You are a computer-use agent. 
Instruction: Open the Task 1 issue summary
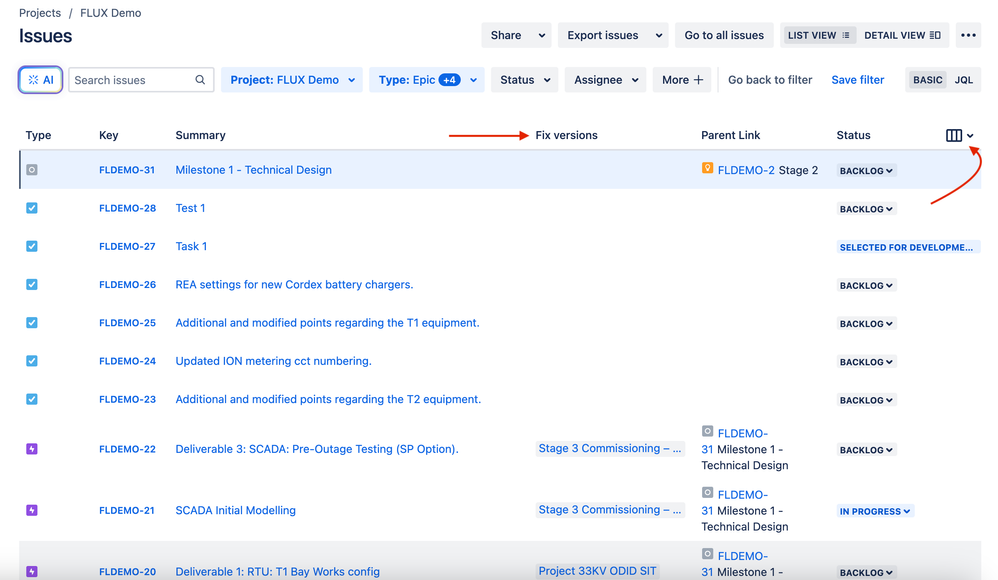(x=191, y=246)
